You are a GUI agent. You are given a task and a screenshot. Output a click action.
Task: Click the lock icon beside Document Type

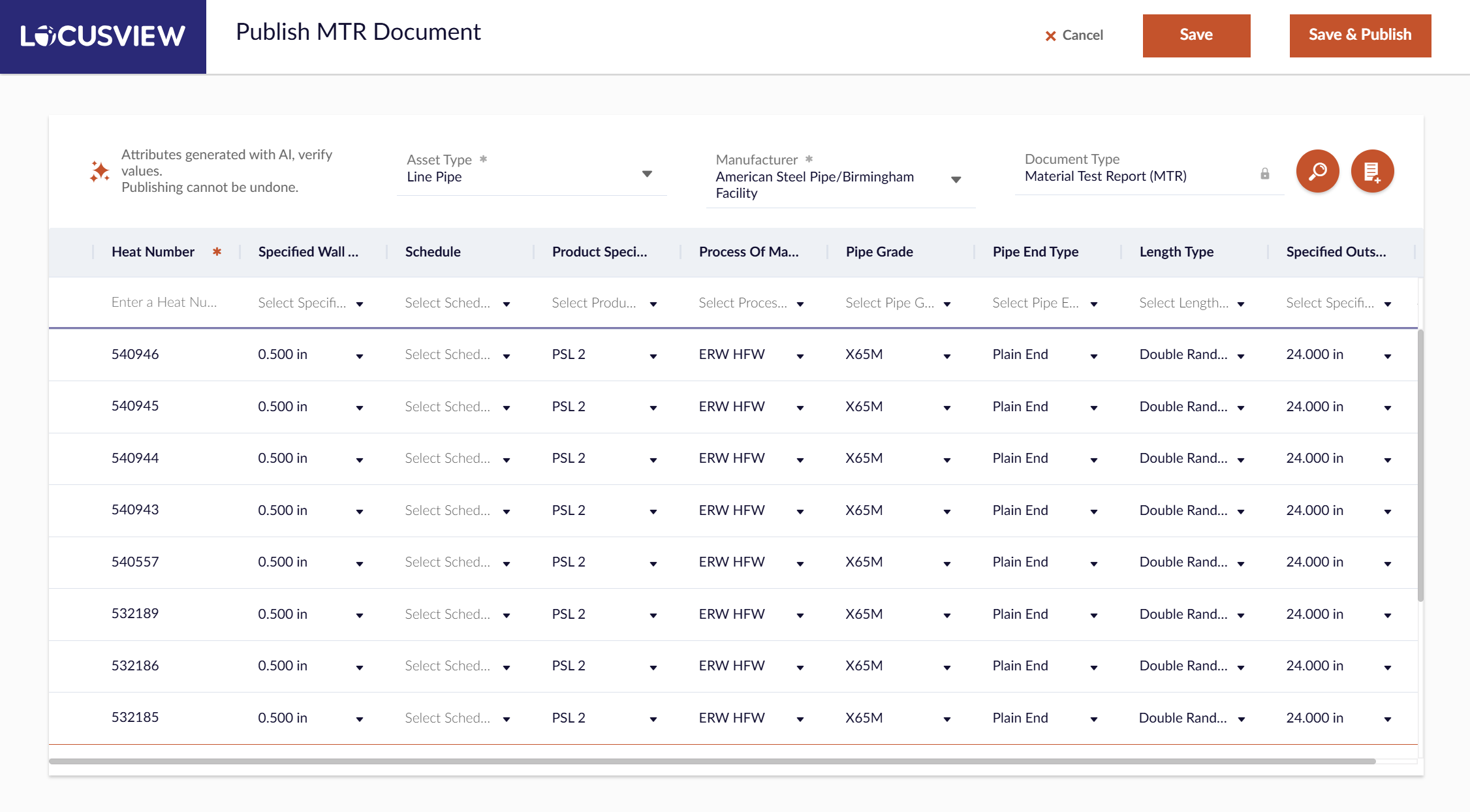coord(1264,174)
